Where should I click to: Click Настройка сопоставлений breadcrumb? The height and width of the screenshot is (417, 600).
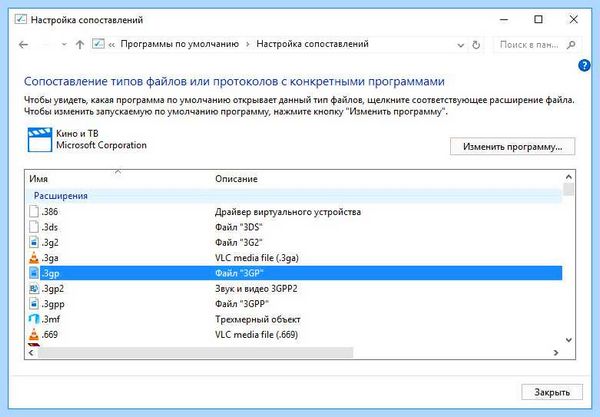pos(312,44)
